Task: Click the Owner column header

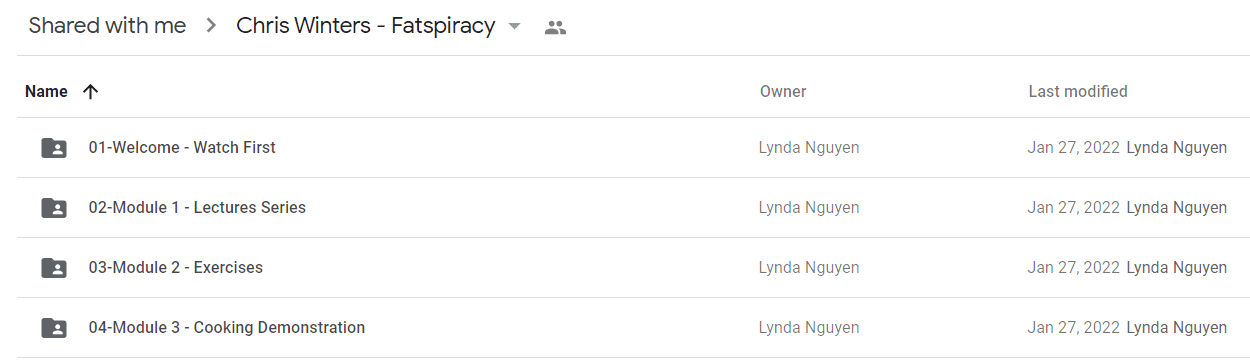Action: click(783, 92)
